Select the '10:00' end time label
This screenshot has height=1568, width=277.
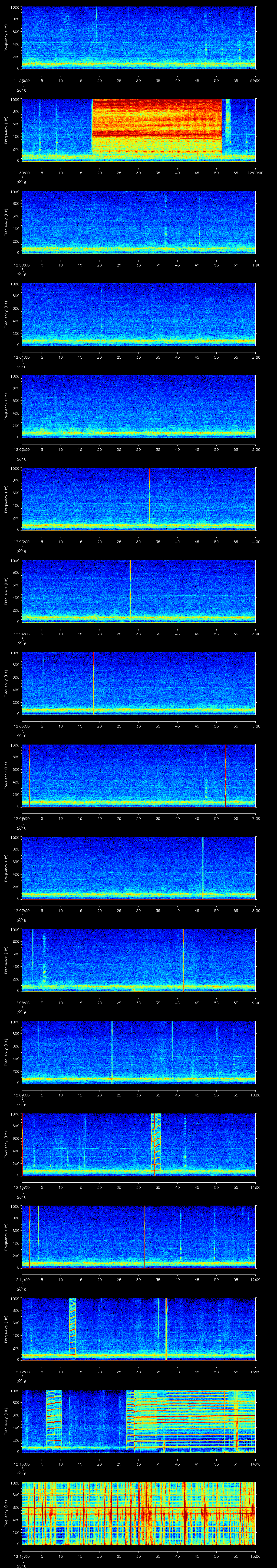(256, 1095)
